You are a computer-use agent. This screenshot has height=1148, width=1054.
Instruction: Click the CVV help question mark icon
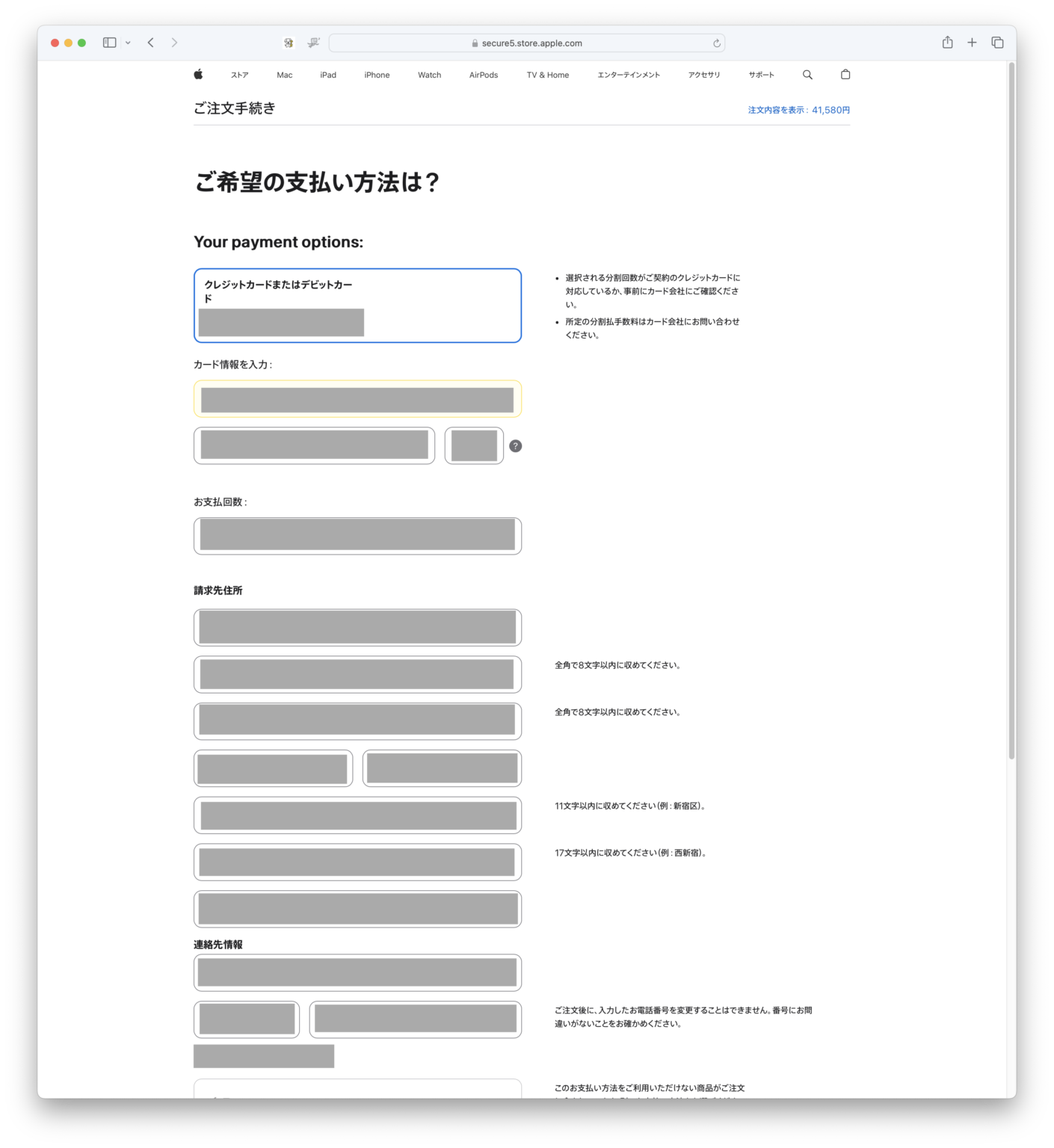[515, 446]
